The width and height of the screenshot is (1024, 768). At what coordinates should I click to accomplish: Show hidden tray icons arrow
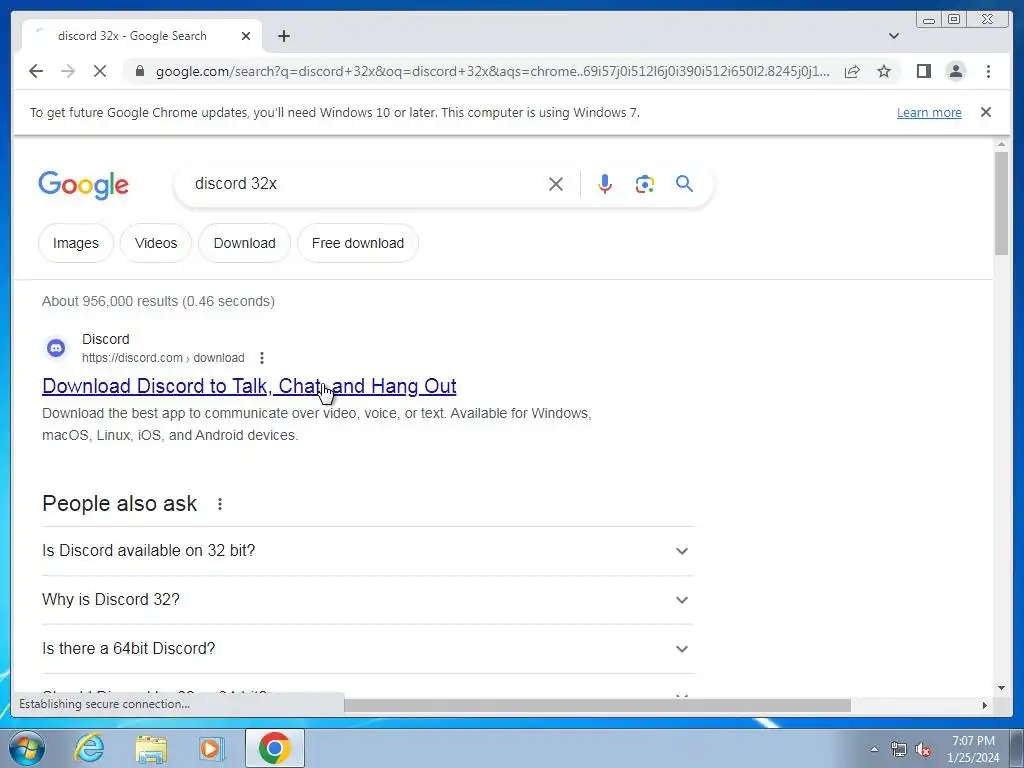(x=874, y=749)
